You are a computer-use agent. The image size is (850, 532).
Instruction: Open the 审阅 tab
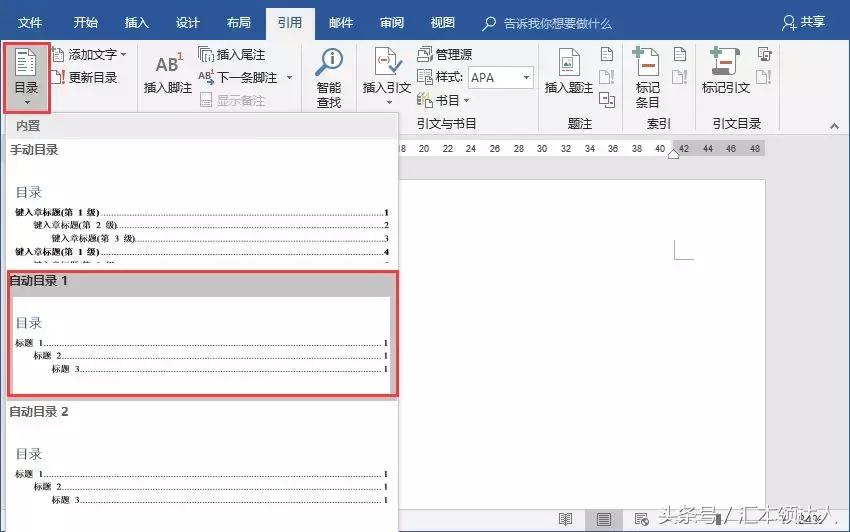[x=391, y=23]
